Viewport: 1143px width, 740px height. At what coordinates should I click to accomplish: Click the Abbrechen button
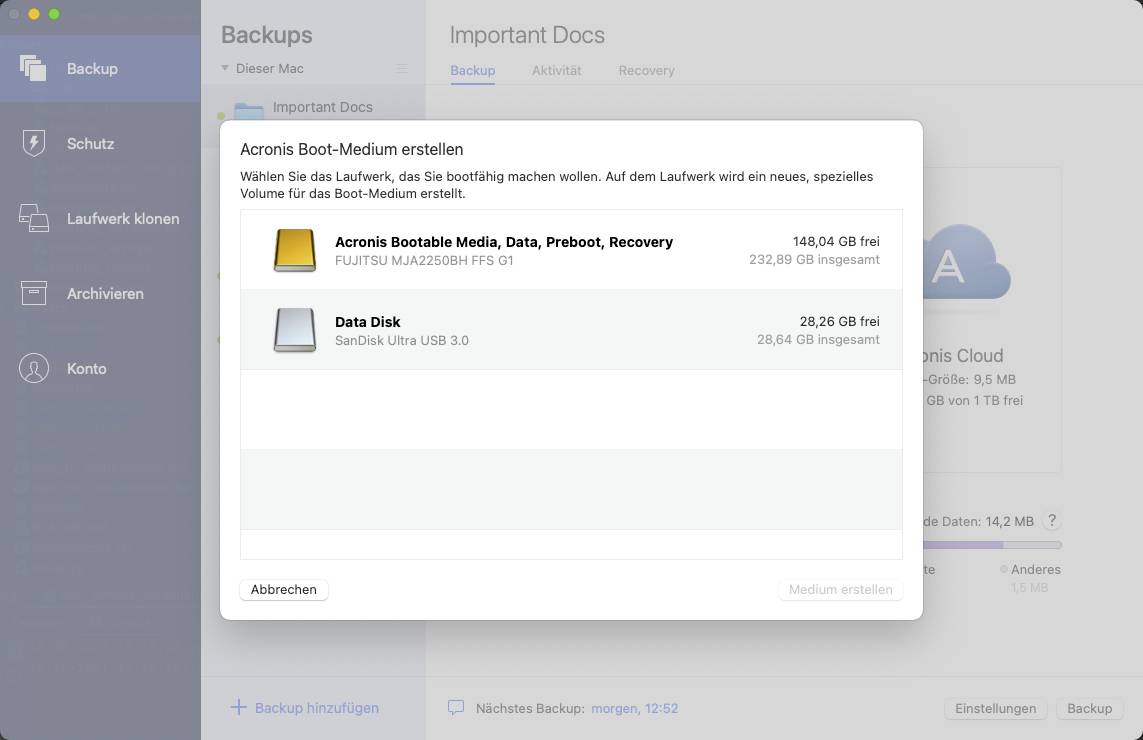tap(284, 589)
